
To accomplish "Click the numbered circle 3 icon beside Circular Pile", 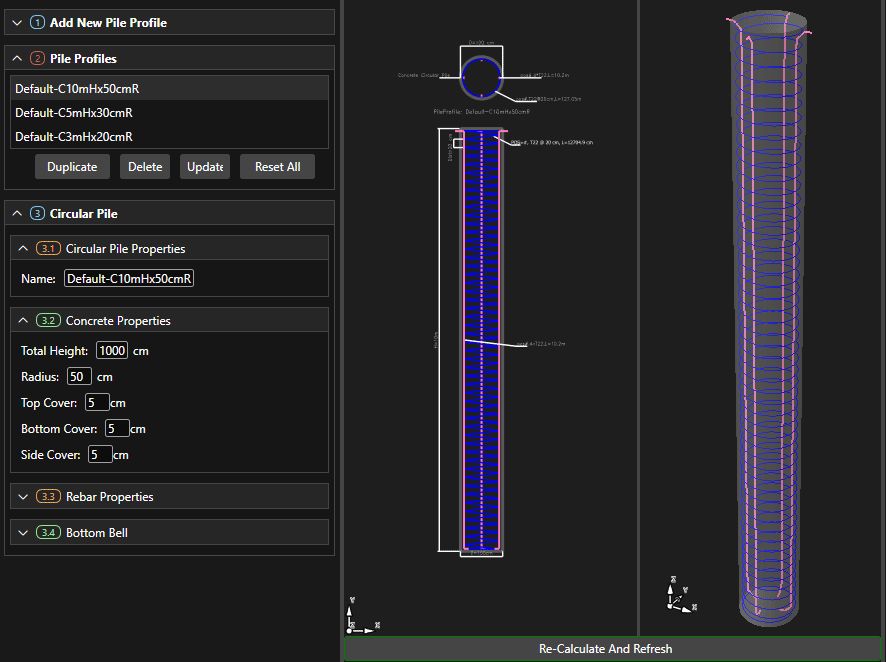I will click(x=37, y=214).
